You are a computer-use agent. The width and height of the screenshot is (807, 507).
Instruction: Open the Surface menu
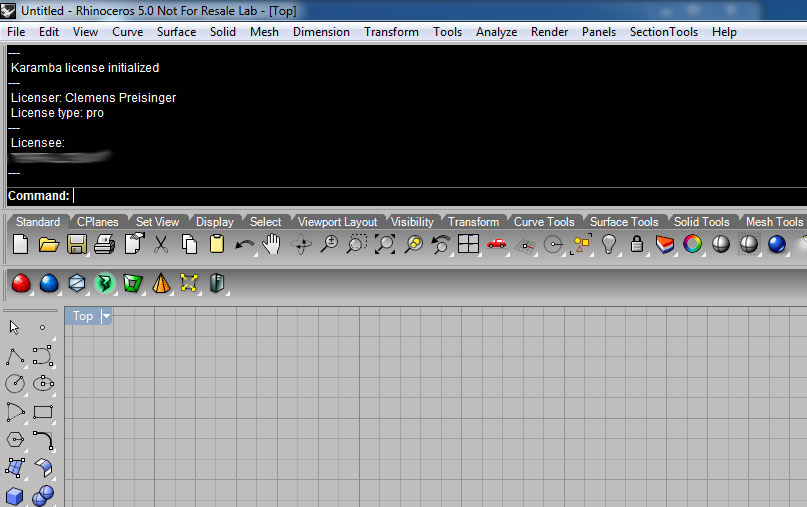tap(176, 32)
